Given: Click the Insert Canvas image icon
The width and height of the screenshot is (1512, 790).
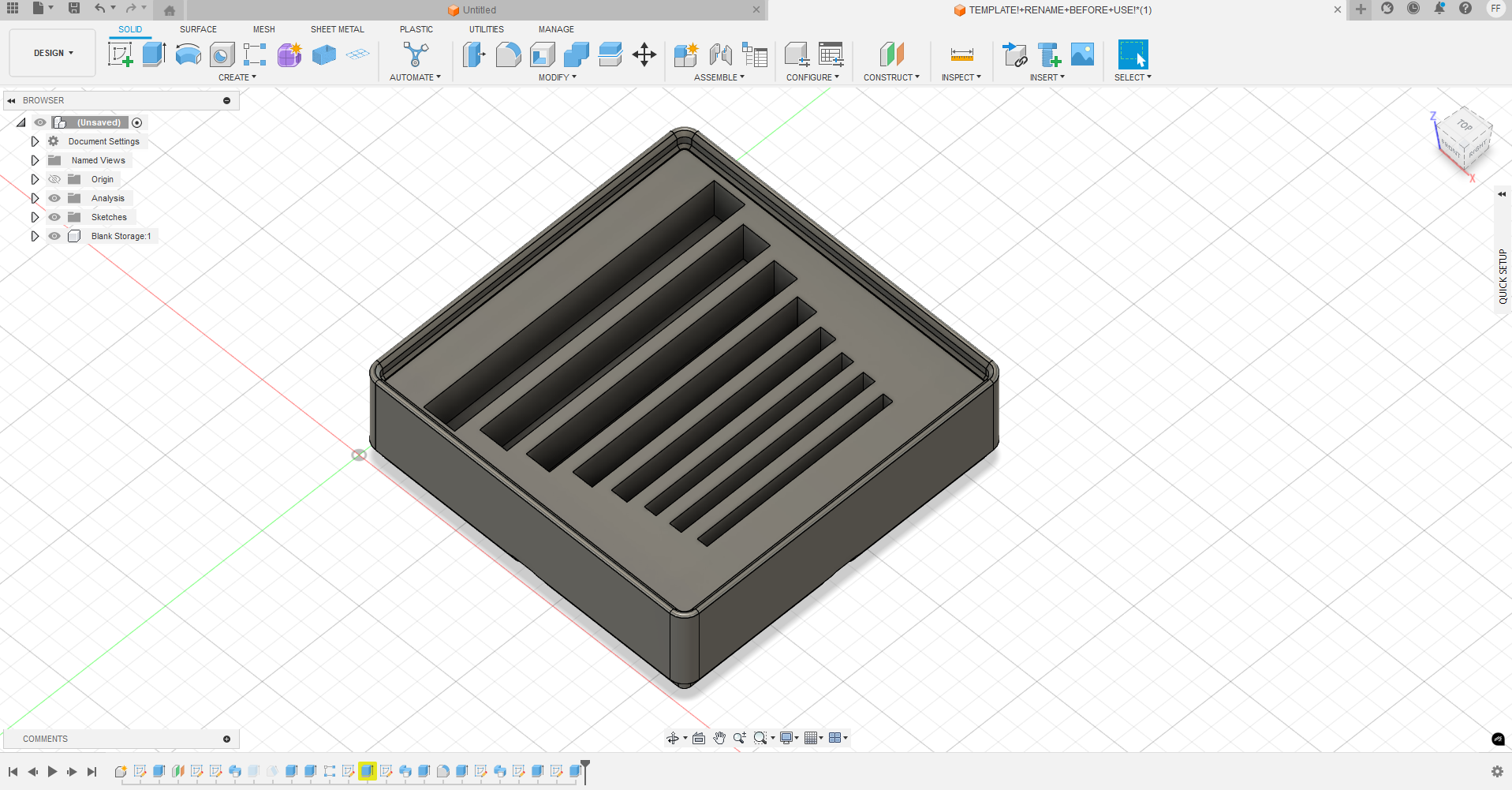Looking at the screenshot, I should point(1082,54).
